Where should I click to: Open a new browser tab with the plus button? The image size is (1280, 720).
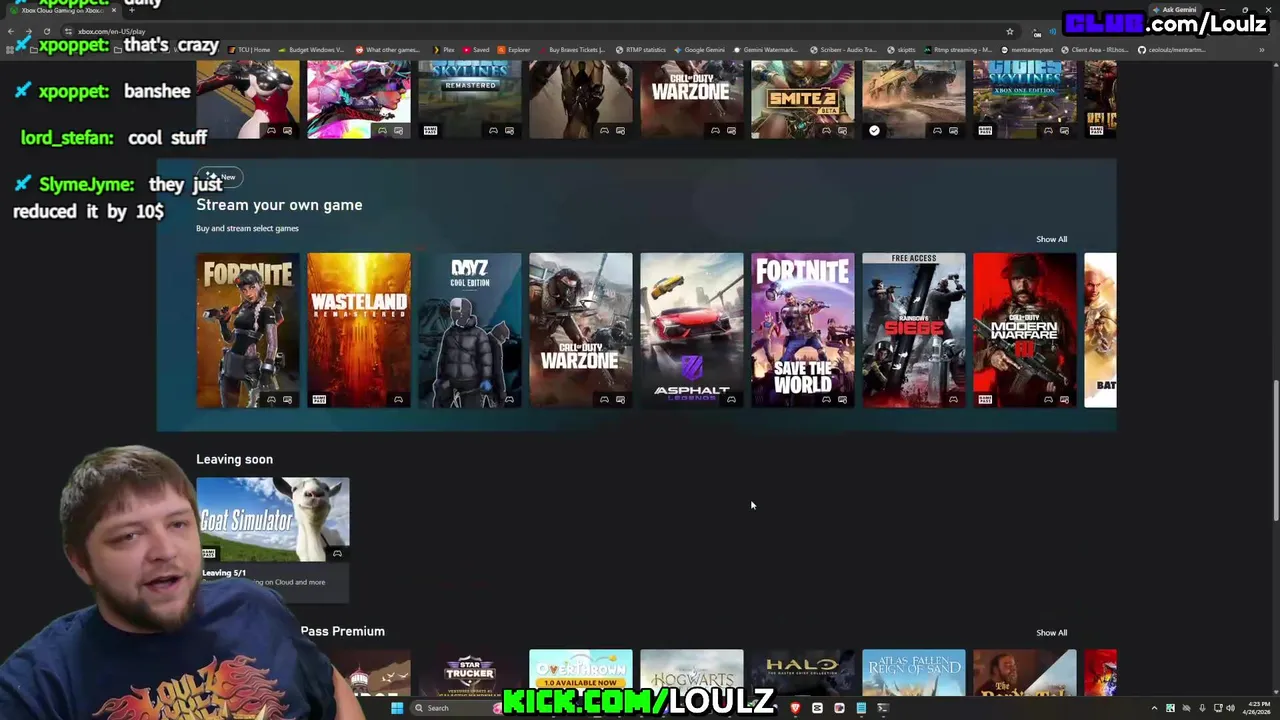click(x=131, y=10)
